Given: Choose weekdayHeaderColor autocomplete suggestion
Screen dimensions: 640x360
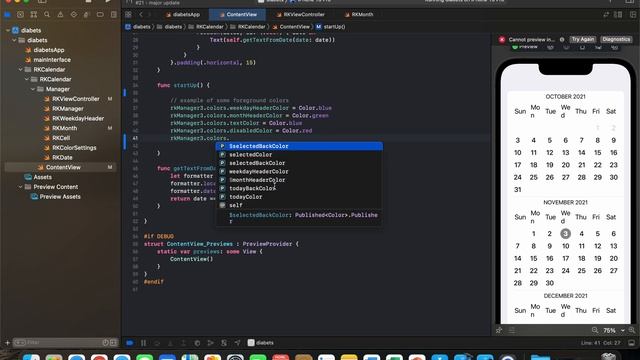Looking at the screenshot, I should (x=299, y=171).
